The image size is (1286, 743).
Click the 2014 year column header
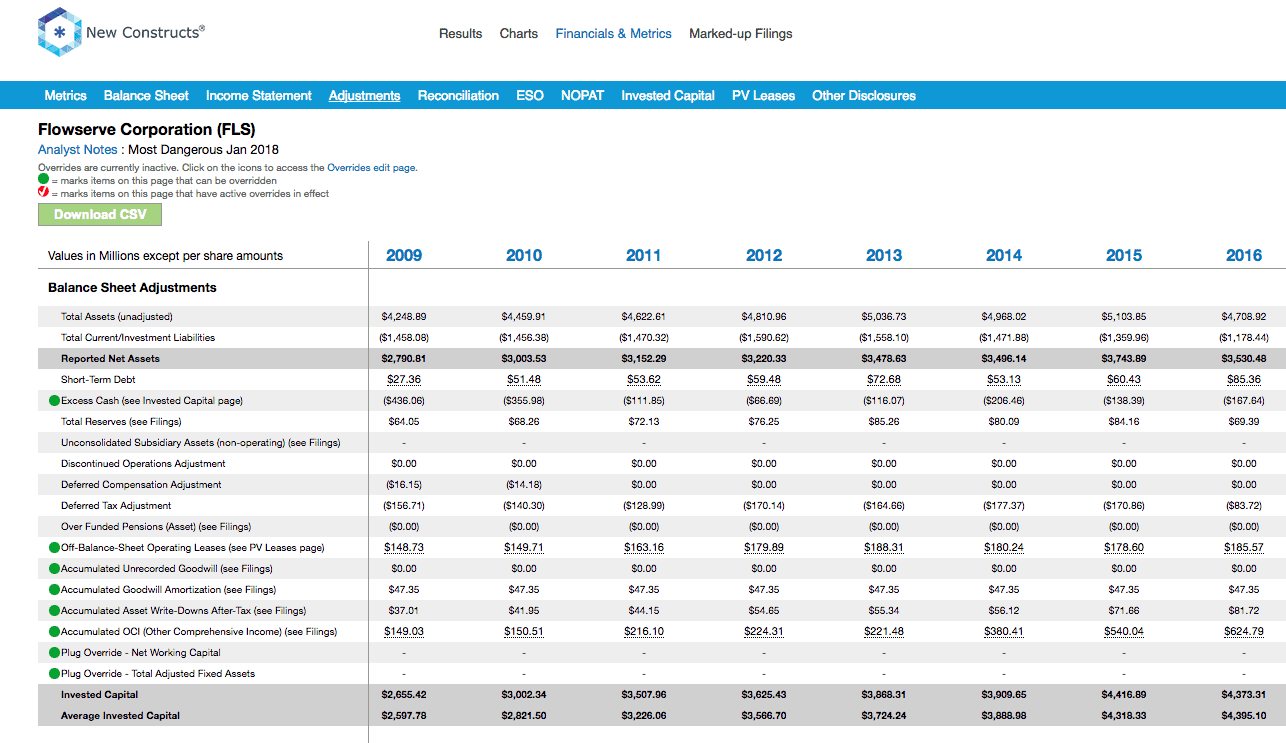[1004, 256]
